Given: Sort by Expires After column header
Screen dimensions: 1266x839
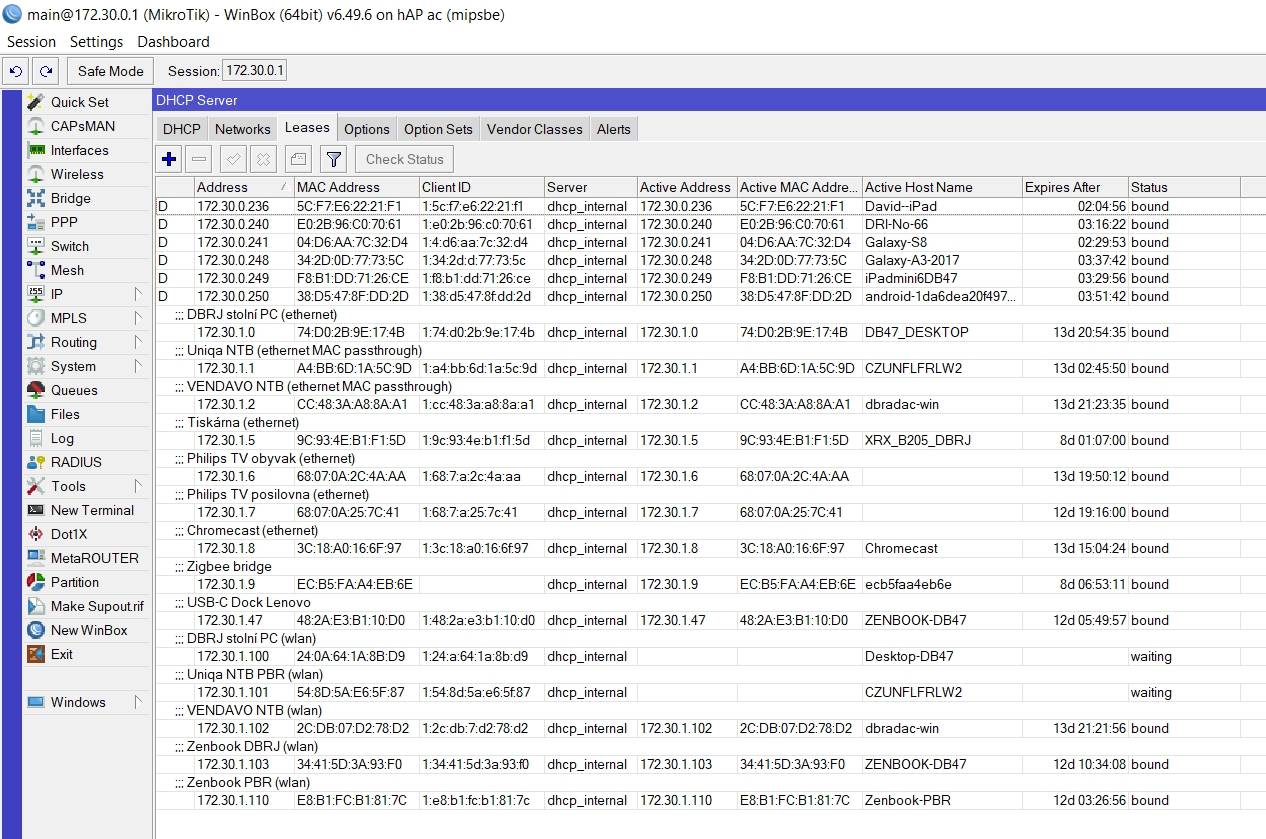Looking at the screenshot, I should tap(1075, 187).
